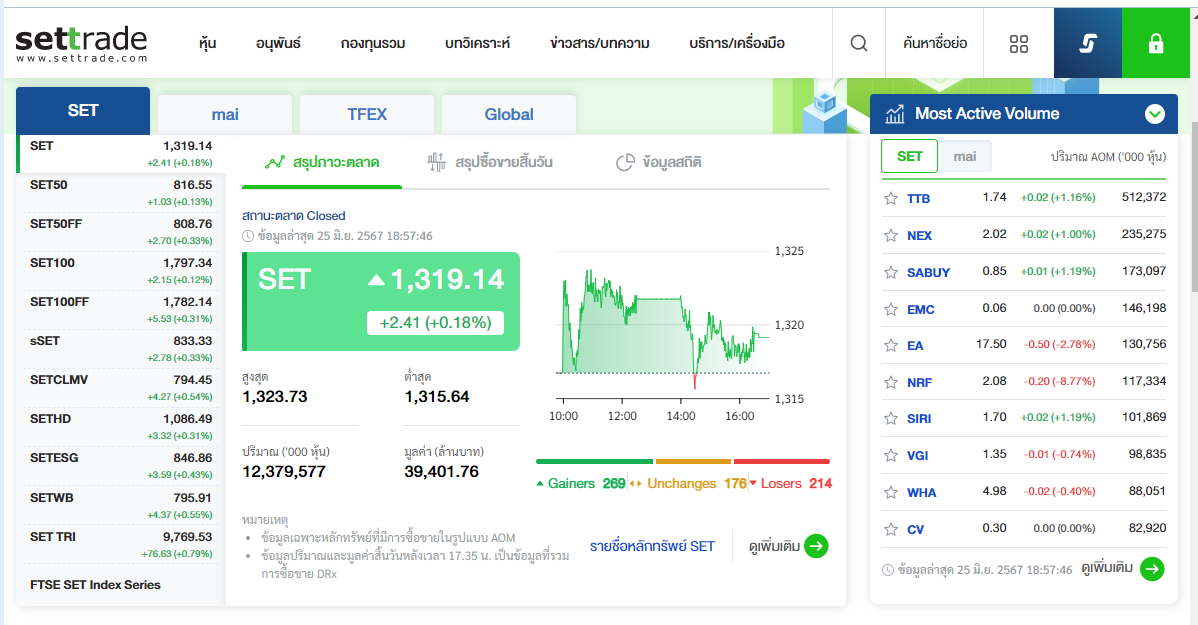Select the SET index row in sidebar

click(x=121, y=154)
